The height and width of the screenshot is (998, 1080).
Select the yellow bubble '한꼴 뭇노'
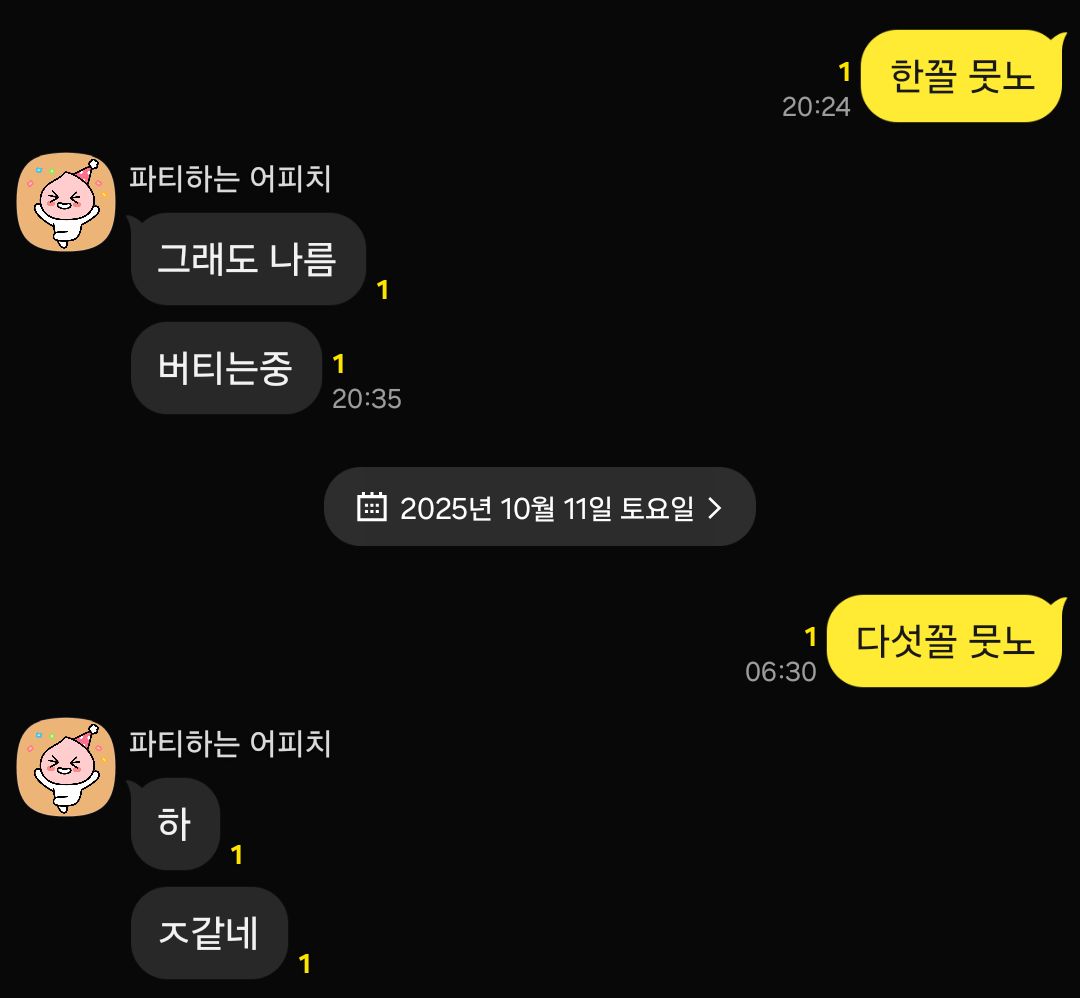963,76
